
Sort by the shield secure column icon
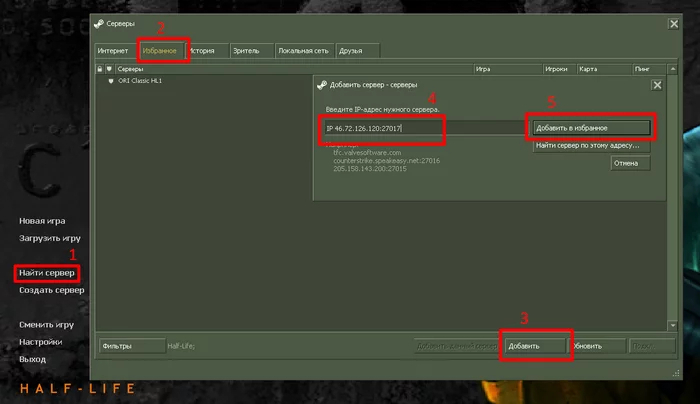coord(109,69)
